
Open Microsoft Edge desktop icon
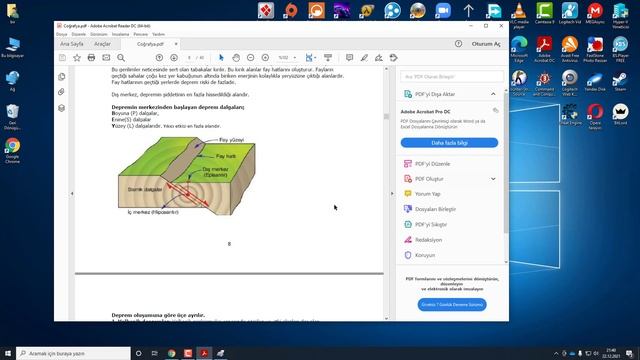click(519, 49)
